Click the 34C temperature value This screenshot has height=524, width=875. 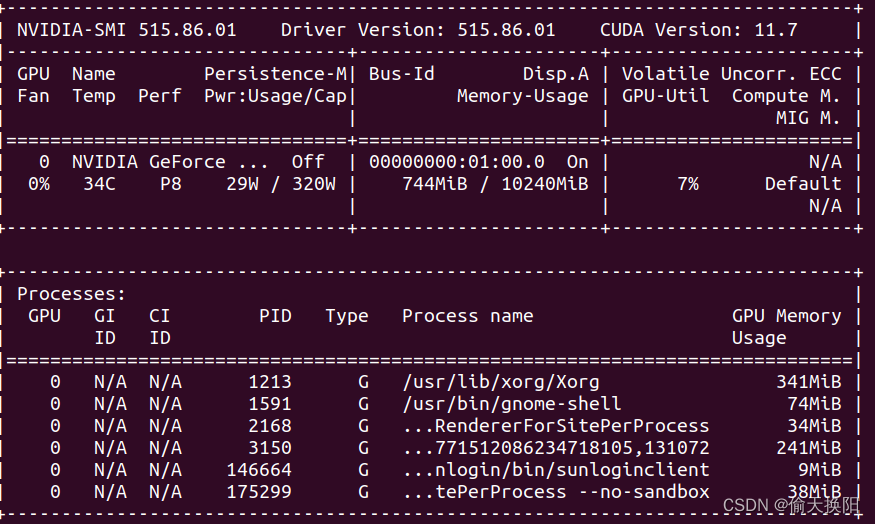[x=99, y=184]
